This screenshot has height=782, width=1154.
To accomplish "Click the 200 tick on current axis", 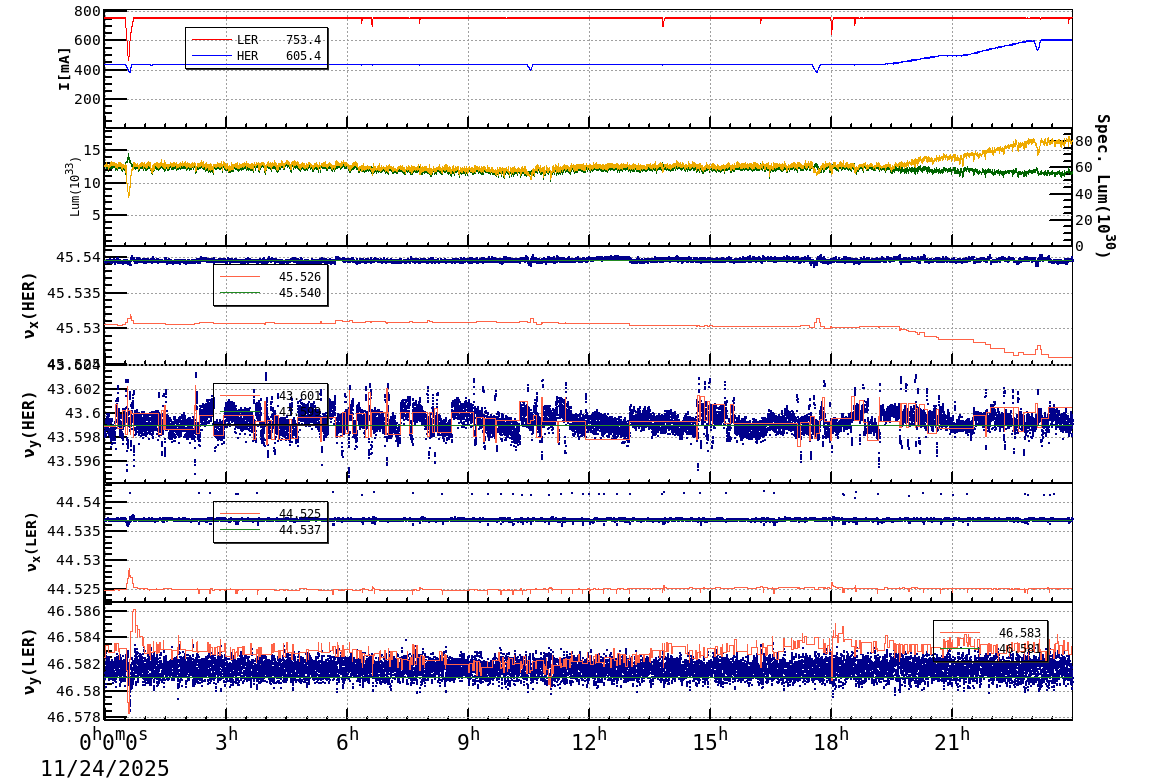I will (88, 99).
